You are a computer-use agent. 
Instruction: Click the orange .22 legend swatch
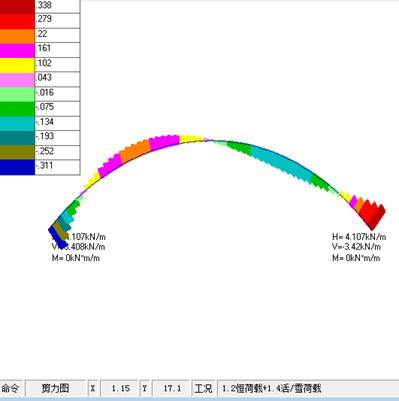tap(17, 36)
